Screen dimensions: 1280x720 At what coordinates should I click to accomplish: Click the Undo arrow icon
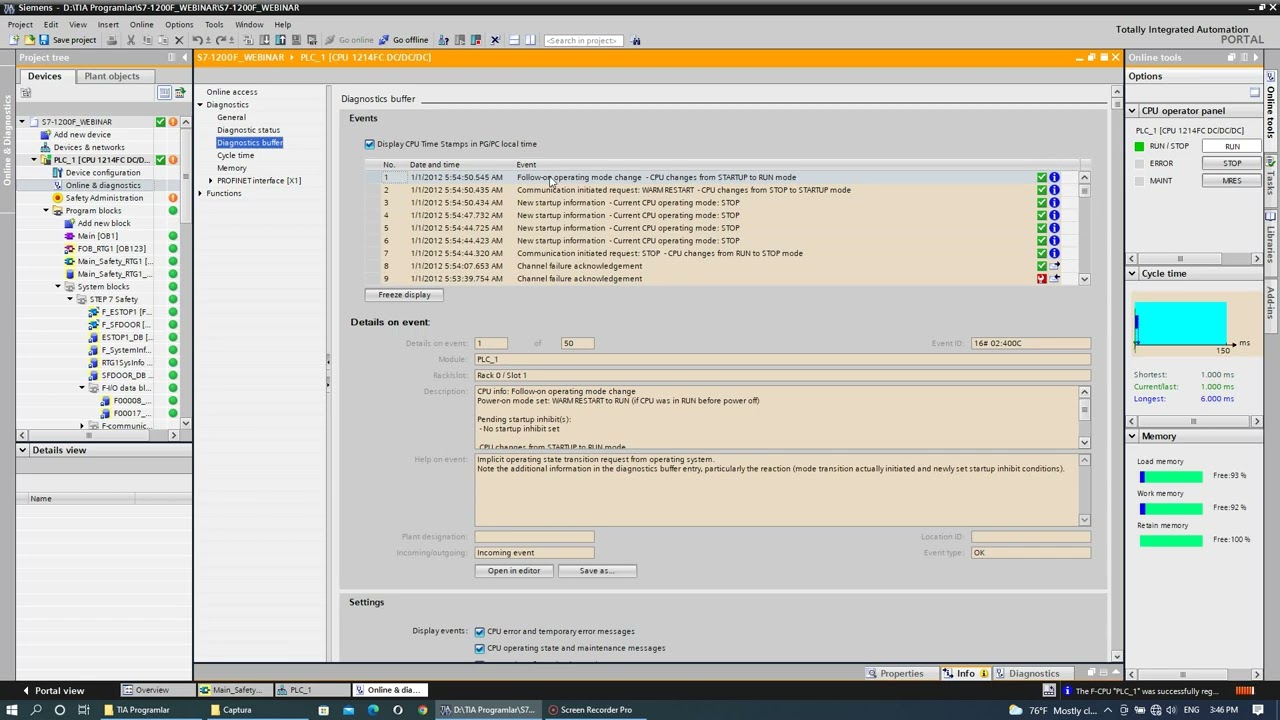tap(198, 40)
